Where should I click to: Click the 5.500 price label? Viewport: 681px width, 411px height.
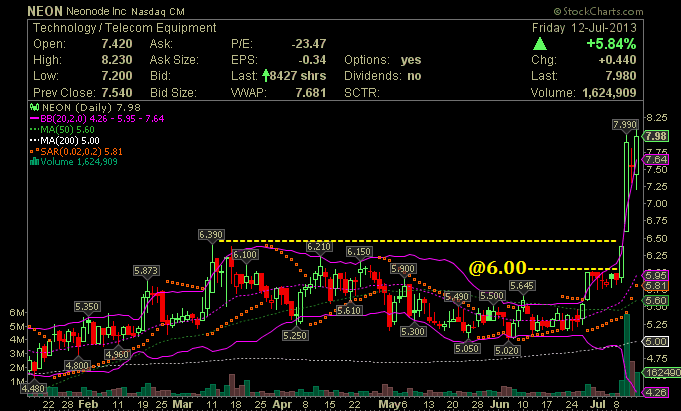coord(492,296)
